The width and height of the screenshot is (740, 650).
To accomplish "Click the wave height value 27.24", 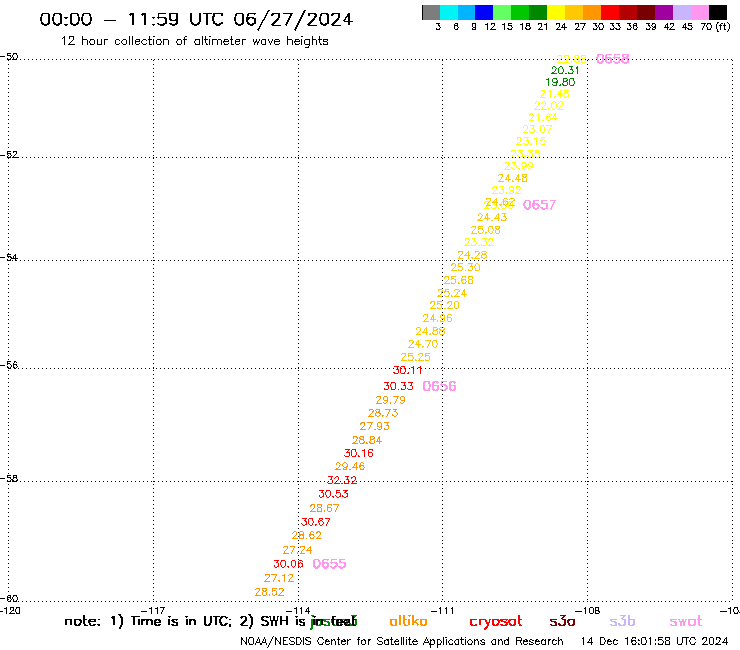I will click(297, 550).
